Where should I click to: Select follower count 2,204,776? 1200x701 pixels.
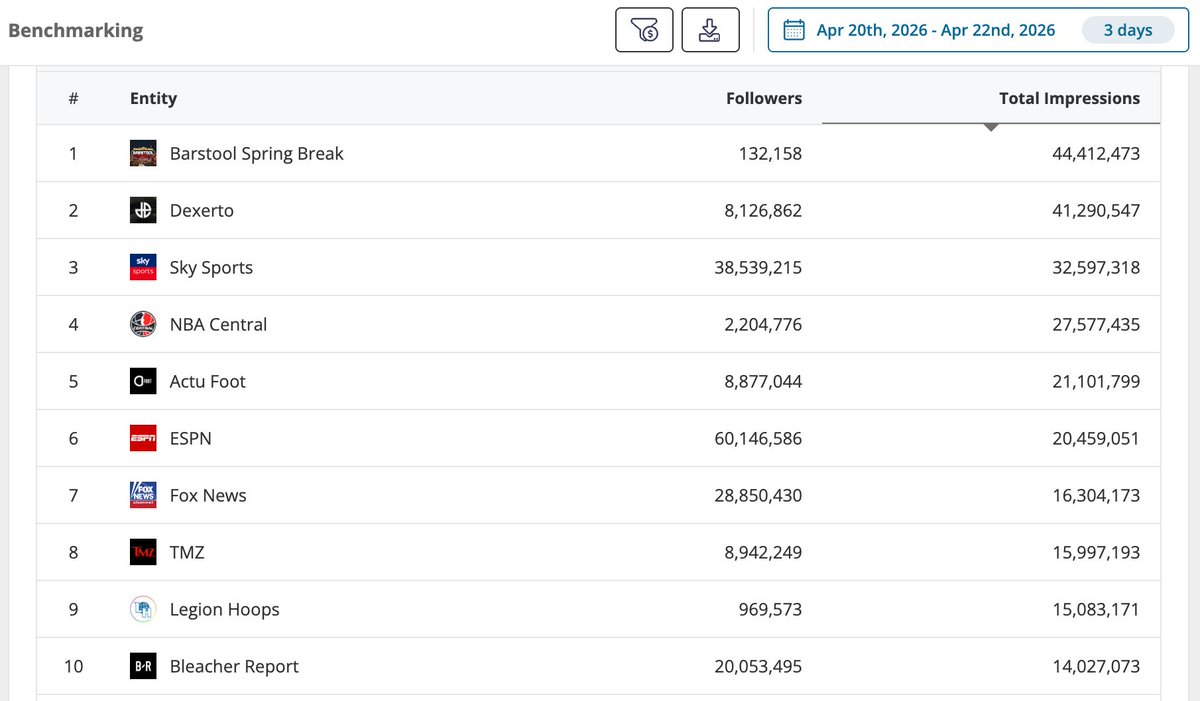pyautogui.click(x=761, y=324)
